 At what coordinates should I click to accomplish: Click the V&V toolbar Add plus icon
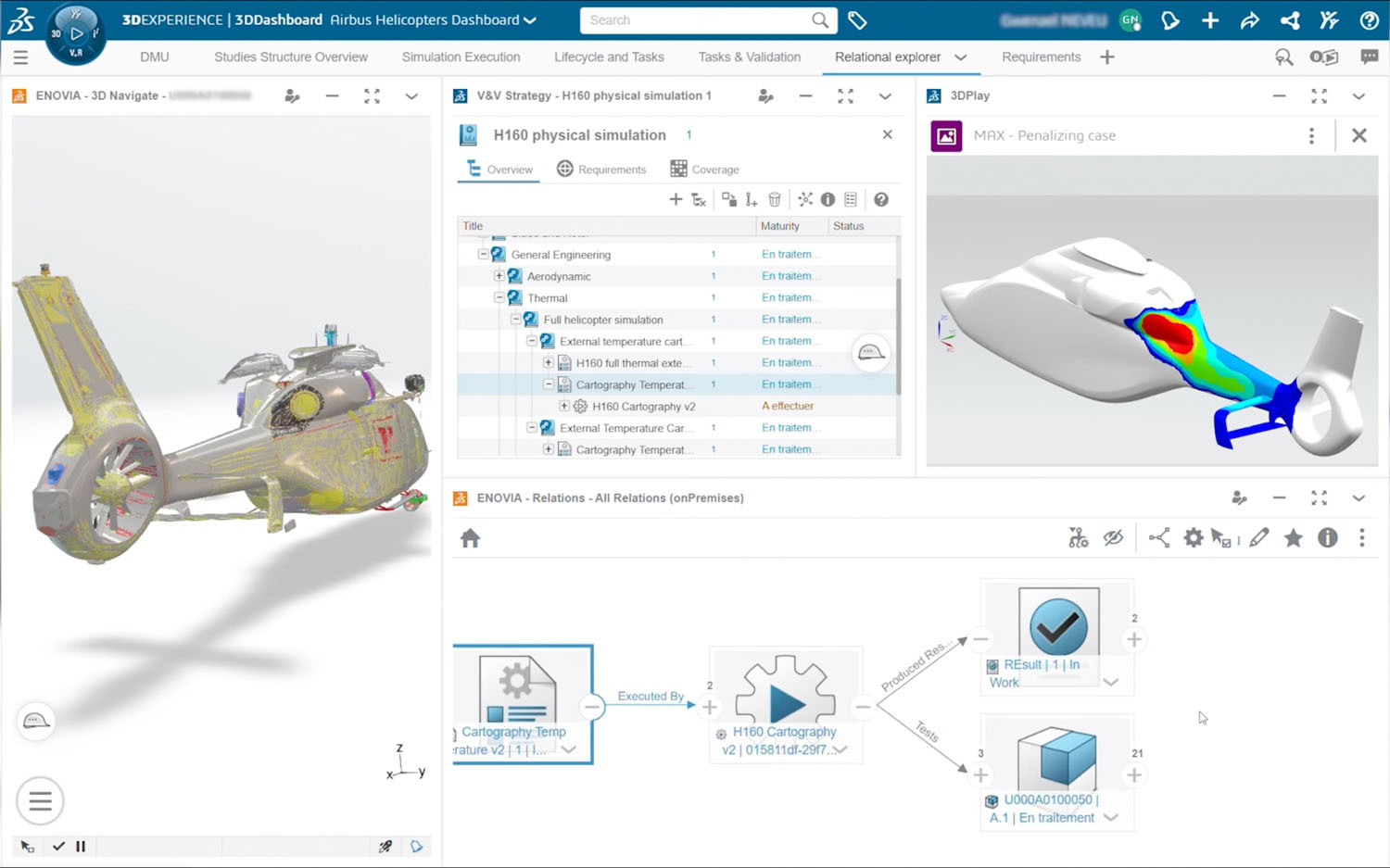click(676, 199)
